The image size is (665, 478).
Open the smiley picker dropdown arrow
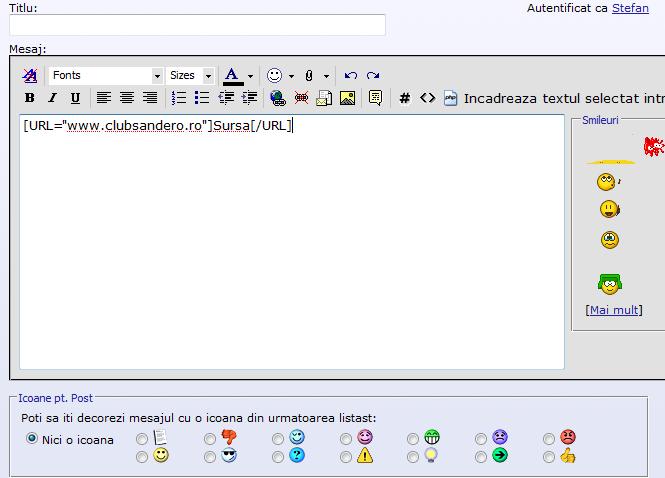291,76
